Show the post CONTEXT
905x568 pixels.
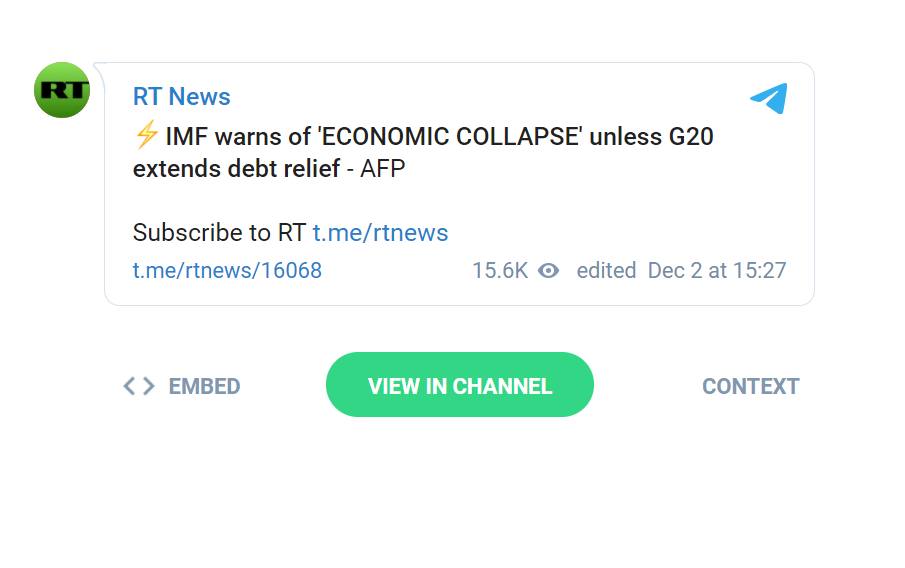click(x=750, y=386)
